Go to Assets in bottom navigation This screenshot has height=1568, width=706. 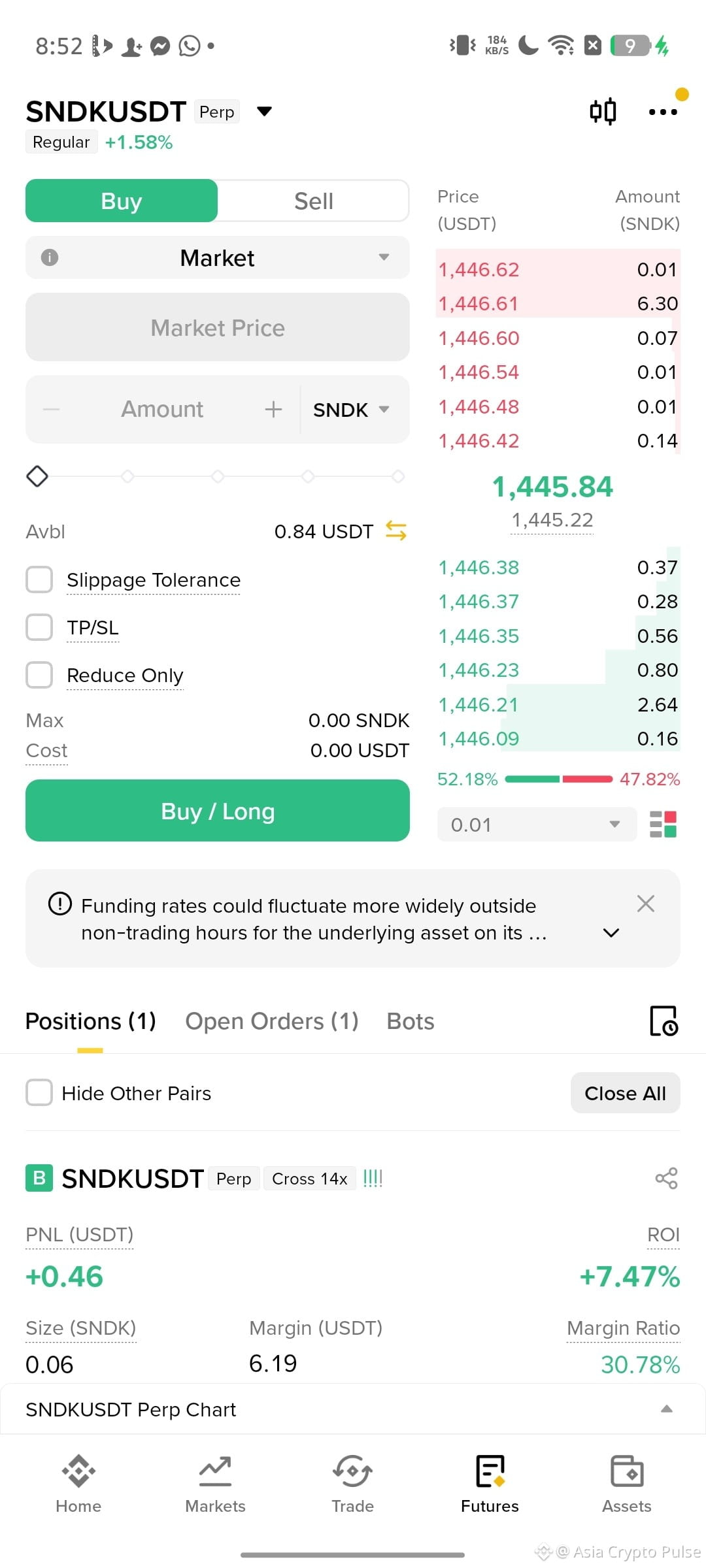626,1484
